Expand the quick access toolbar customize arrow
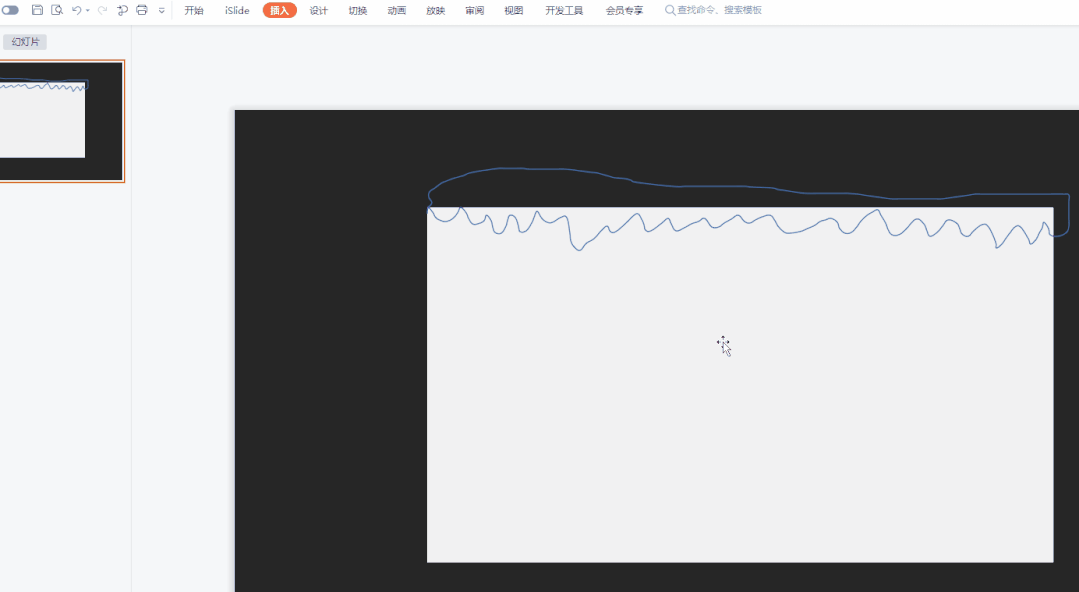The height and width of the screenshot is (592, 1079). [162, 11]
